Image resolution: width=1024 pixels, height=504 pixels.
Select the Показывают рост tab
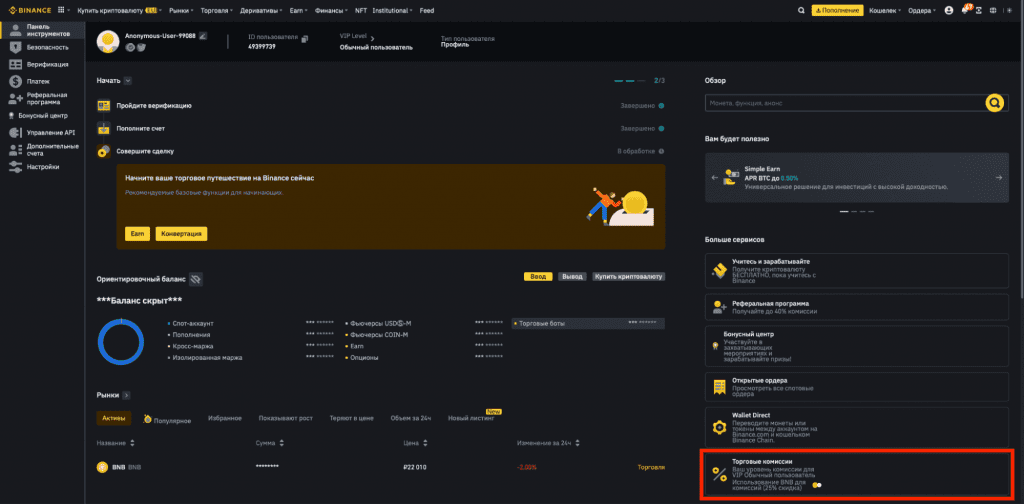pyautogui.click(x=286, y=418)
